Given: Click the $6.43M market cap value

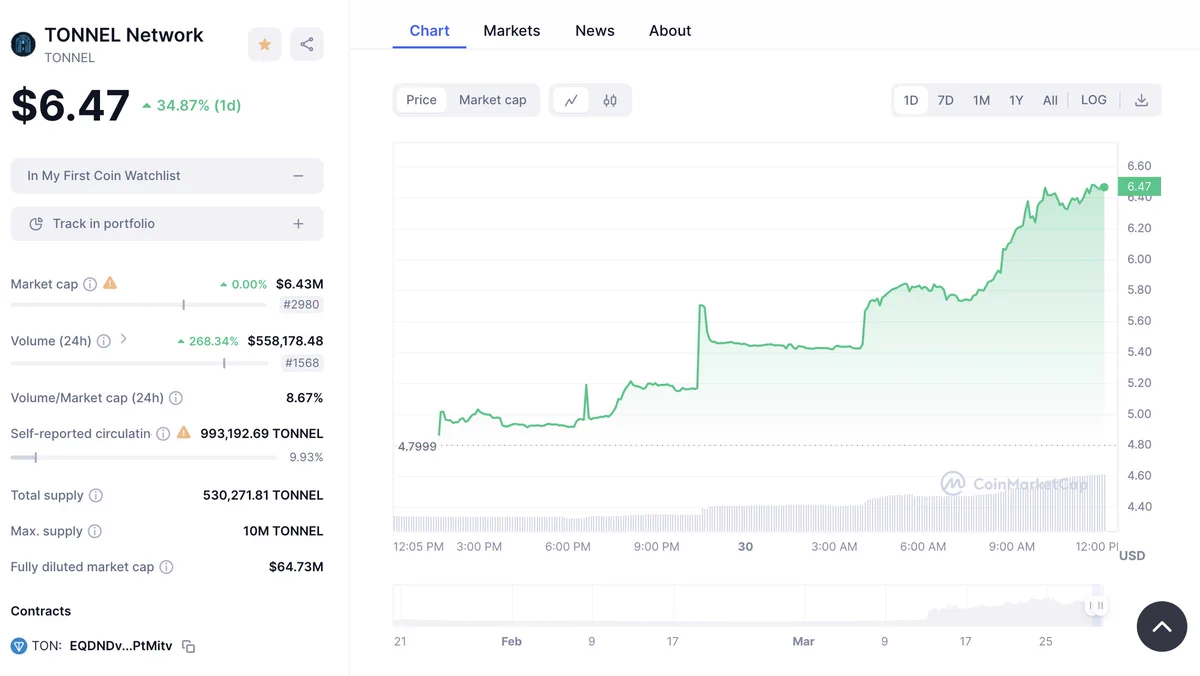Looking at the screenshot, I should click(x=299, y=284).
